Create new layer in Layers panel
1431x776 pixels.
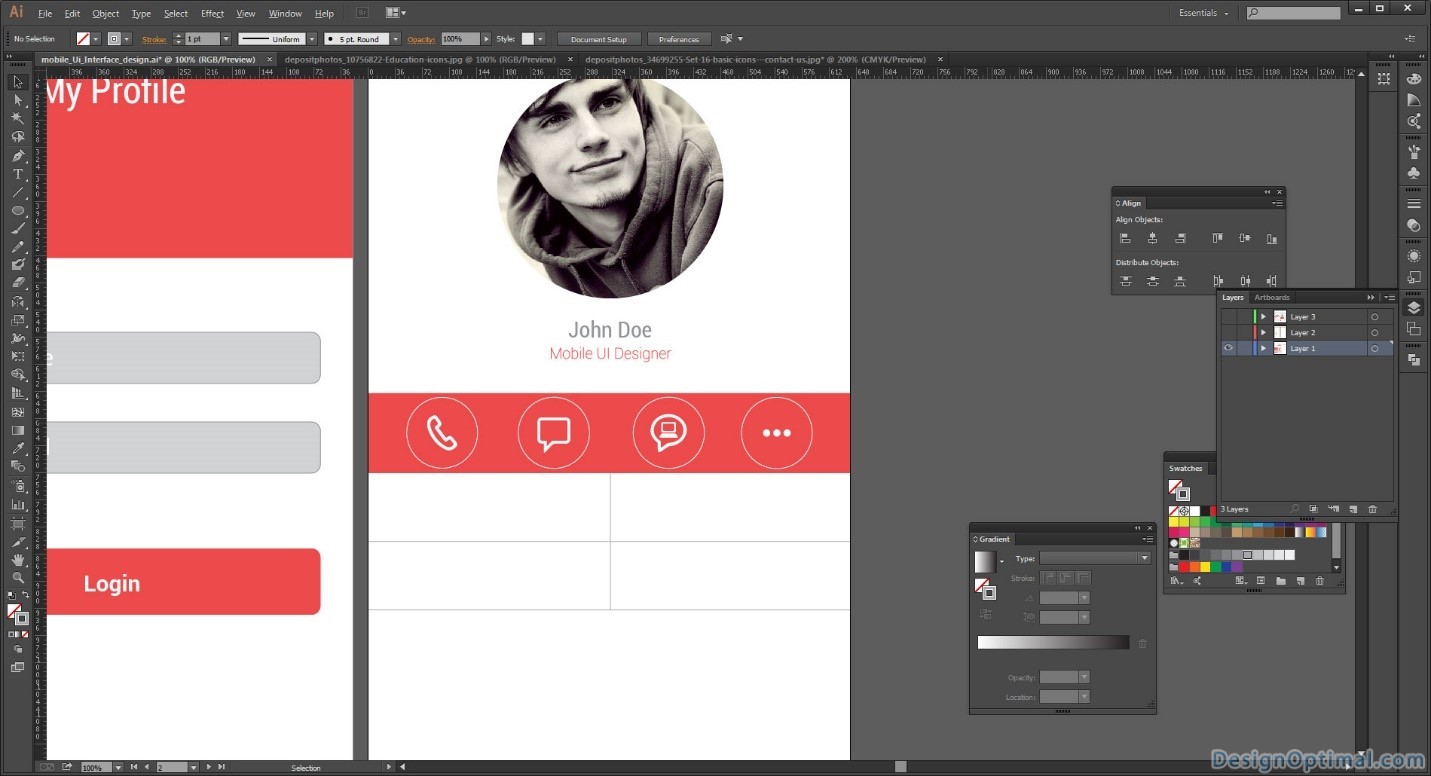coord(1352,509)
